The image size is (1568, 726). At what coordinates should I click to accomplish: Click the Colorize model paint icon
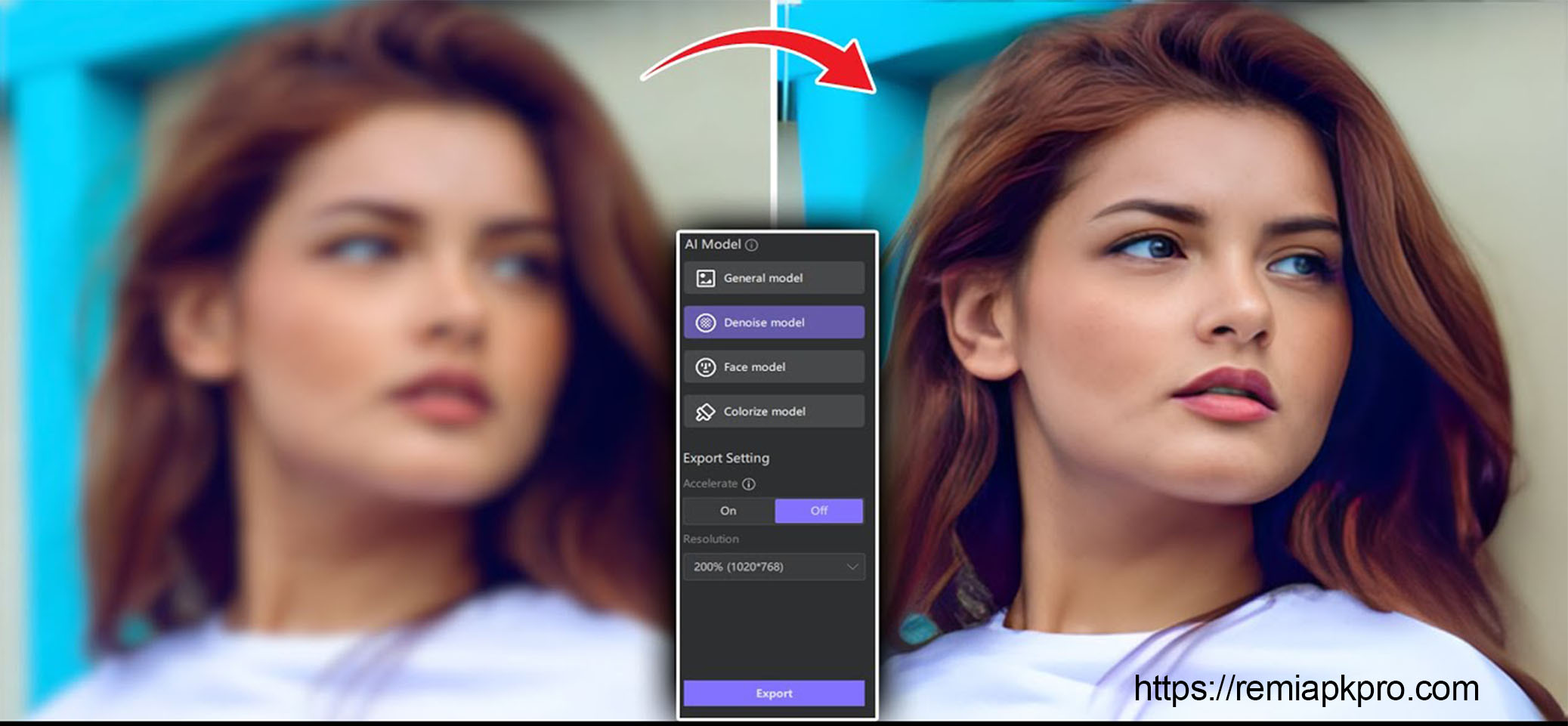click(705, 412)
